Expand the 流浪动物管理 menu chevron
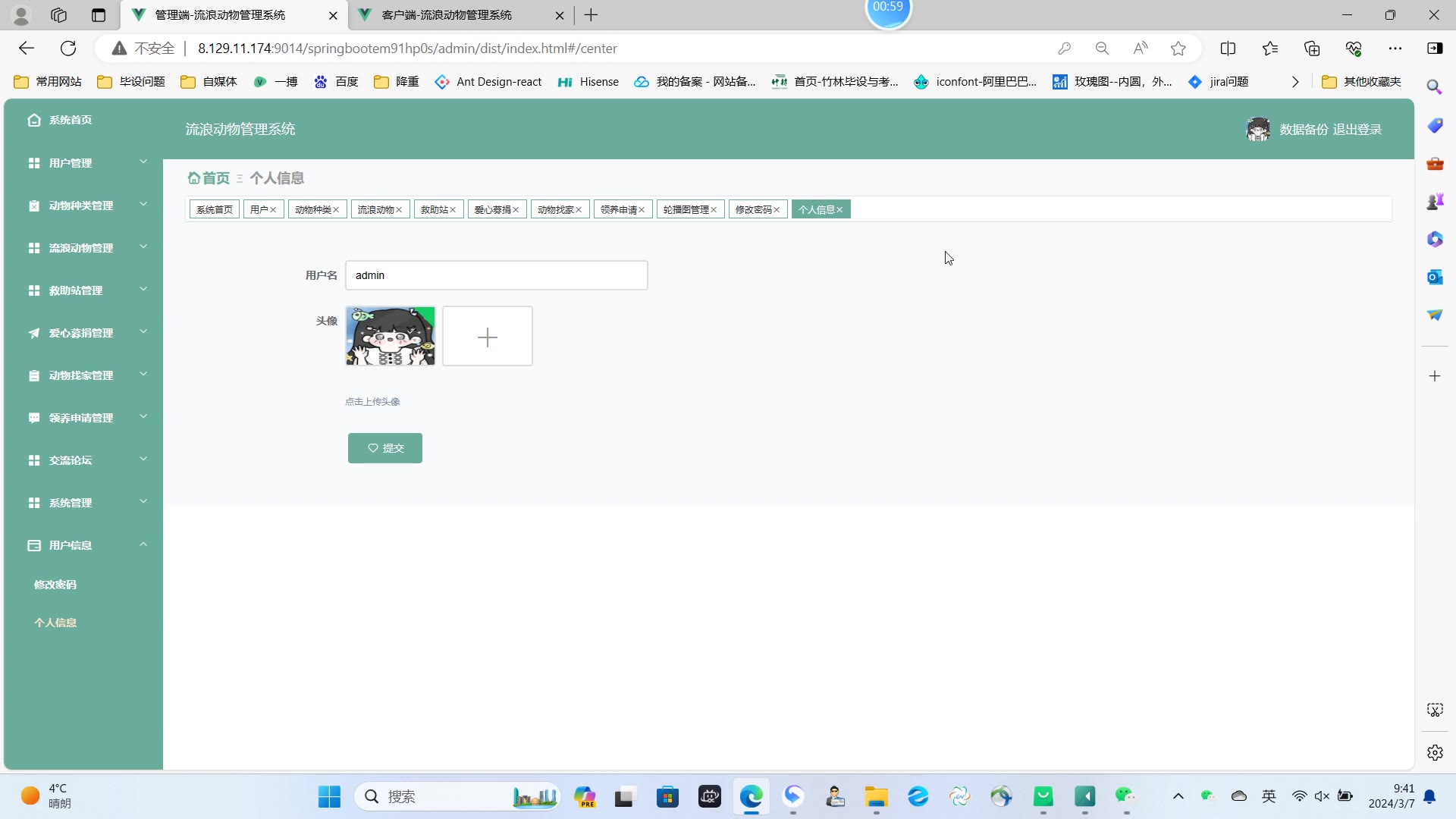The height and width of the screenshot is (819, 1456). click(x=143, y=248)
